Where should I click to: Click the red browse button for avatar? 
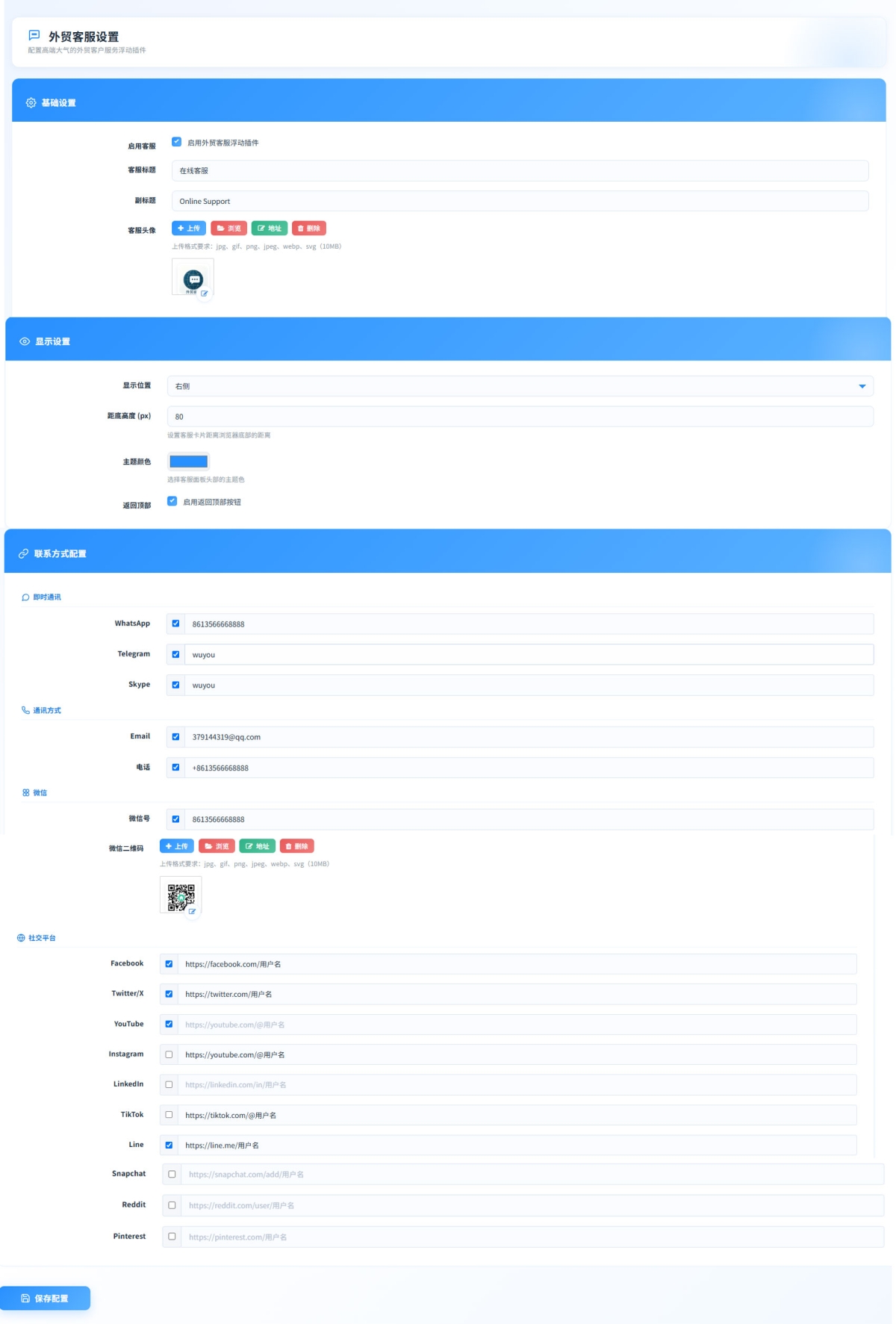[x=228, y=229]
